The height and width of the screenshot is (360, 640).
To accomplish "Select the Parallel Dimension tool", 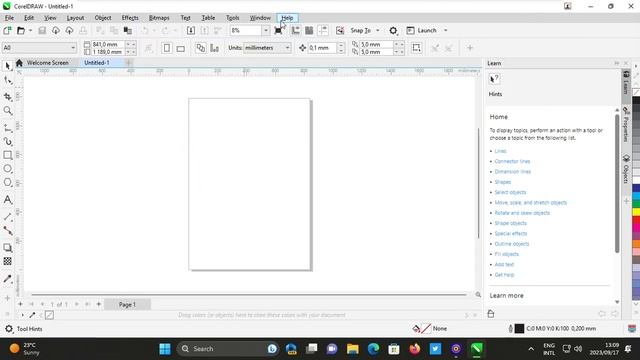I will (7, 217).
